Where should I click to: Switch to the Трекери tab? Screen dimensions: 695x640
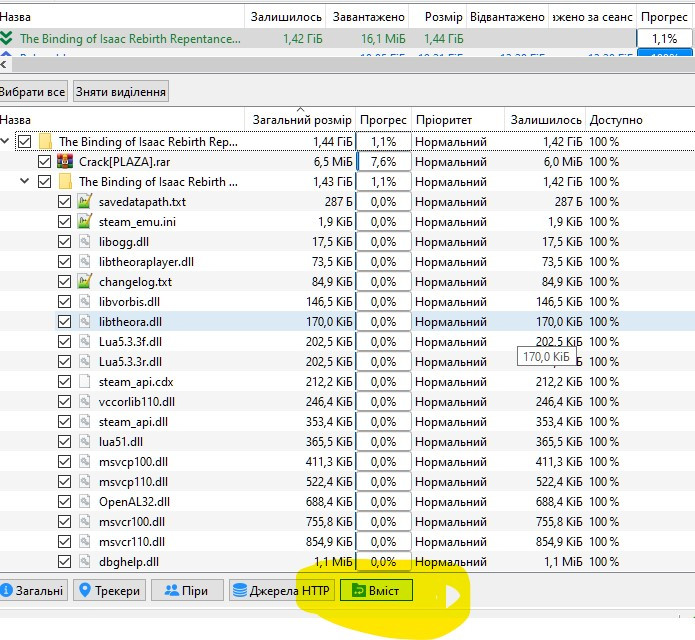(110, 591)
